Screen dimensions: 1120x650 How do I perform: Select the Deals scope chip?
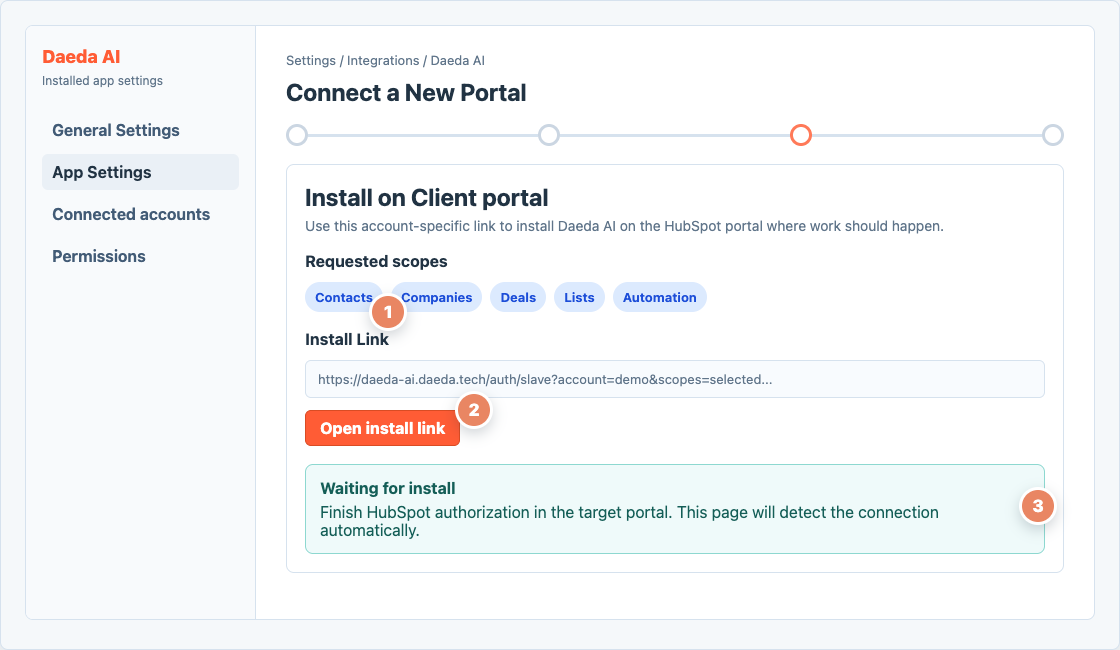click(x=518, y=297)
